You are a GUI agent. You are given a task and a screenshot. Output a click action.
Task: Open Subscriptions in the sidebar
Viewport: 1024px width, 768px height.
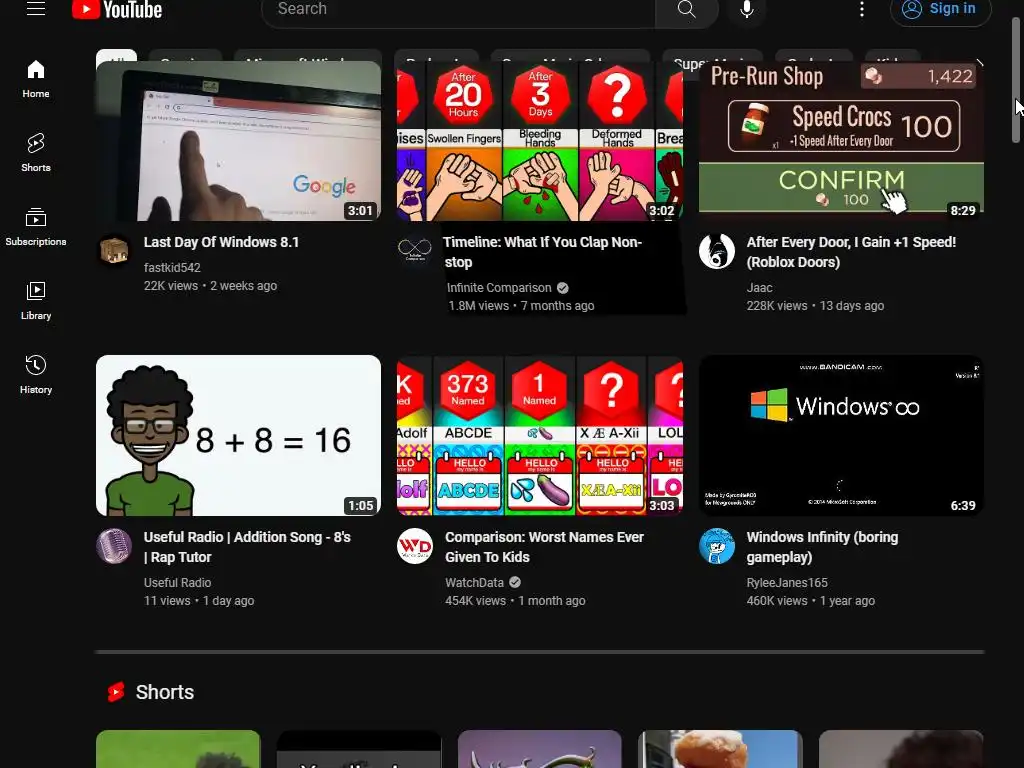tap(36, 227)
